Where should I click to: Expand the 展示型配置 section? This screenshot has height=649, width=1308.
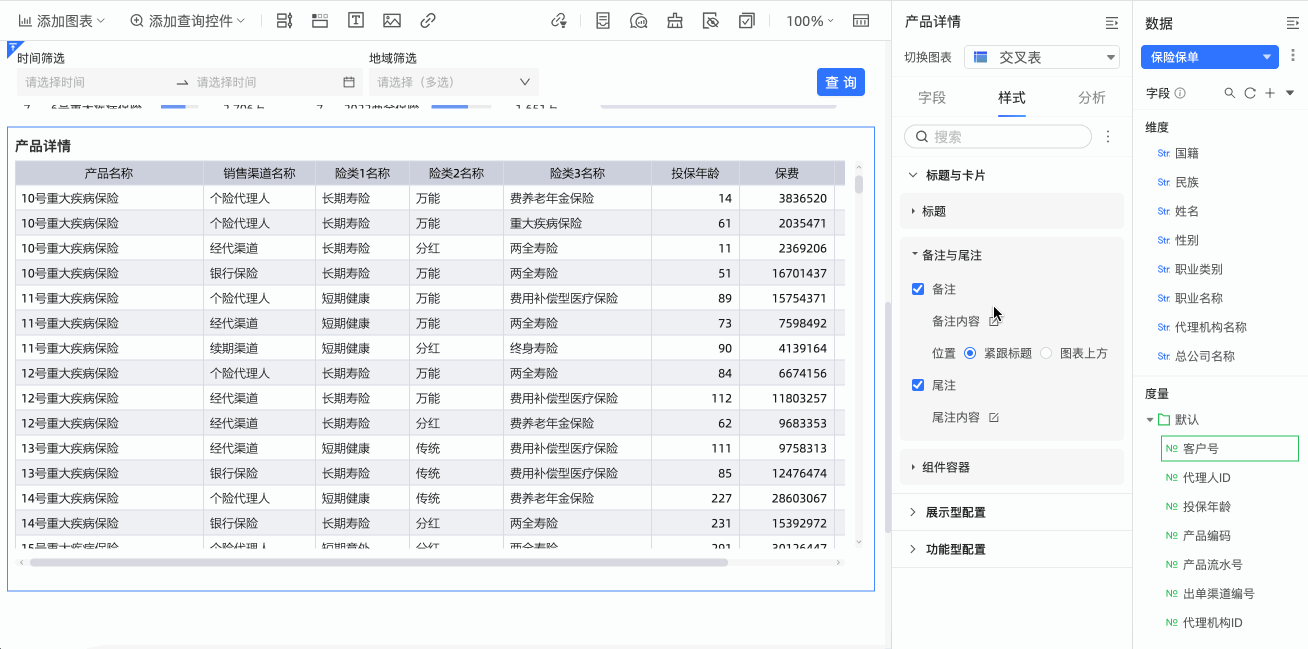(955, 512)
